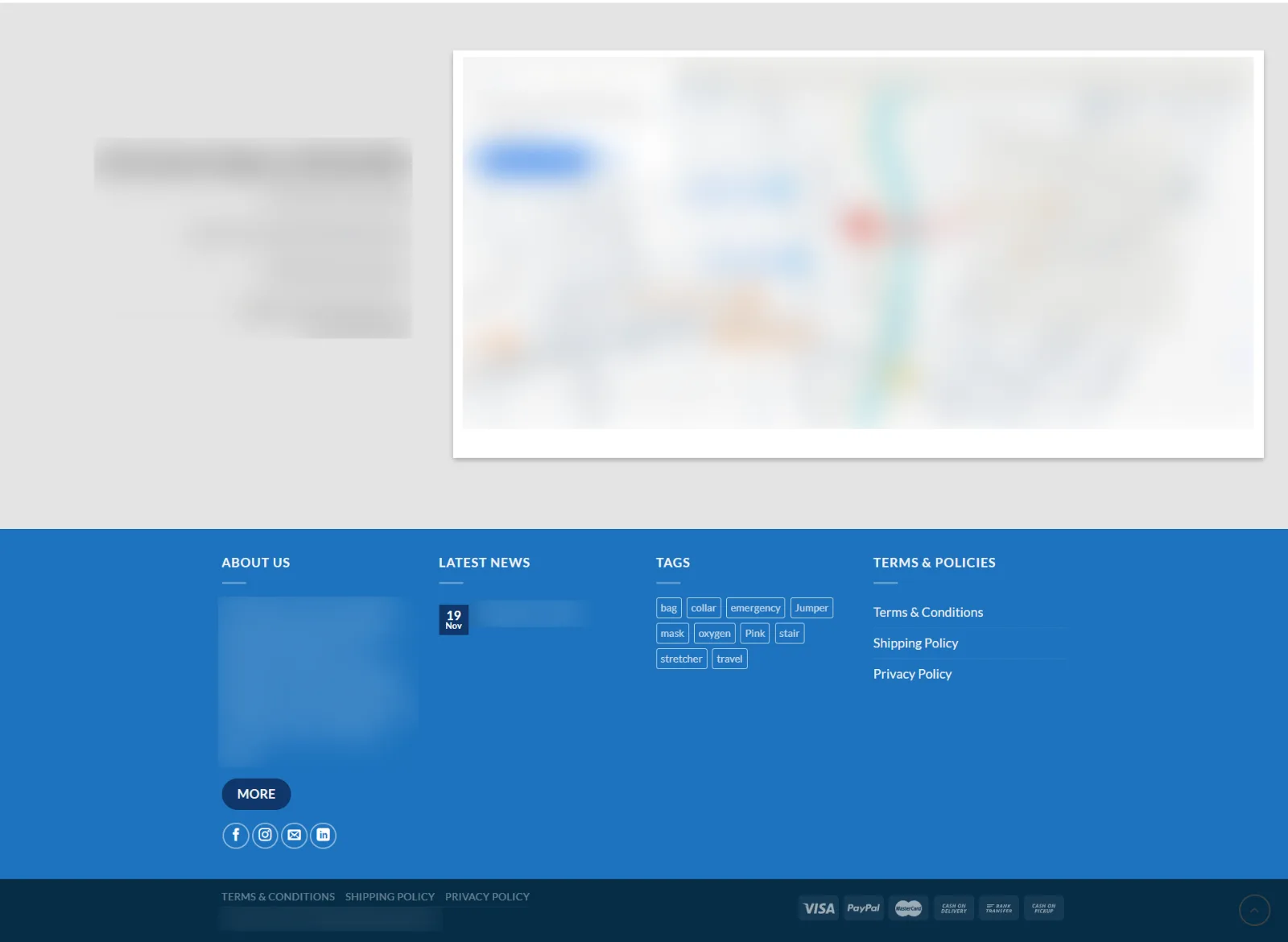Select the 'bag' tag
This screenshot has height=942, width=1288.
669,608
